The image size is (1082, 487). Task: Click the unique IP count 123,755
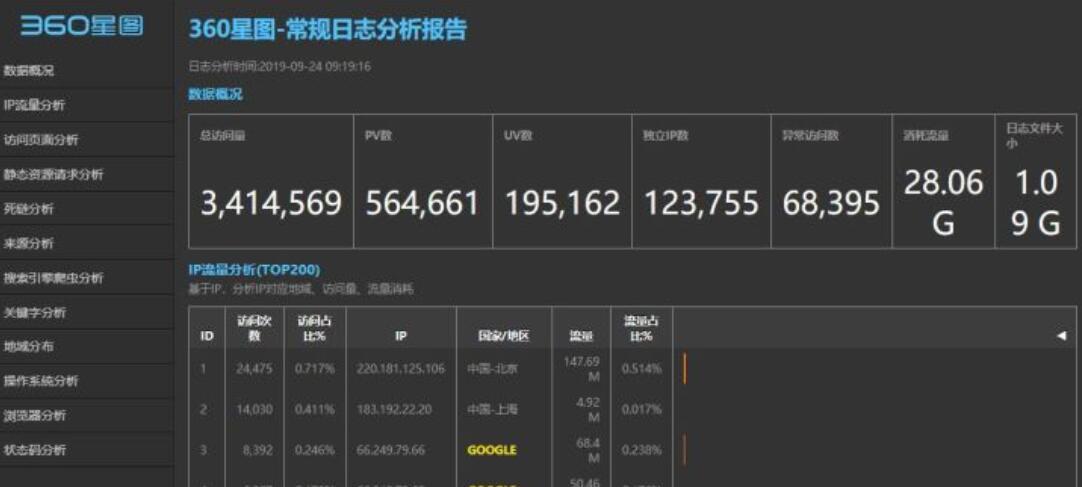701,203
